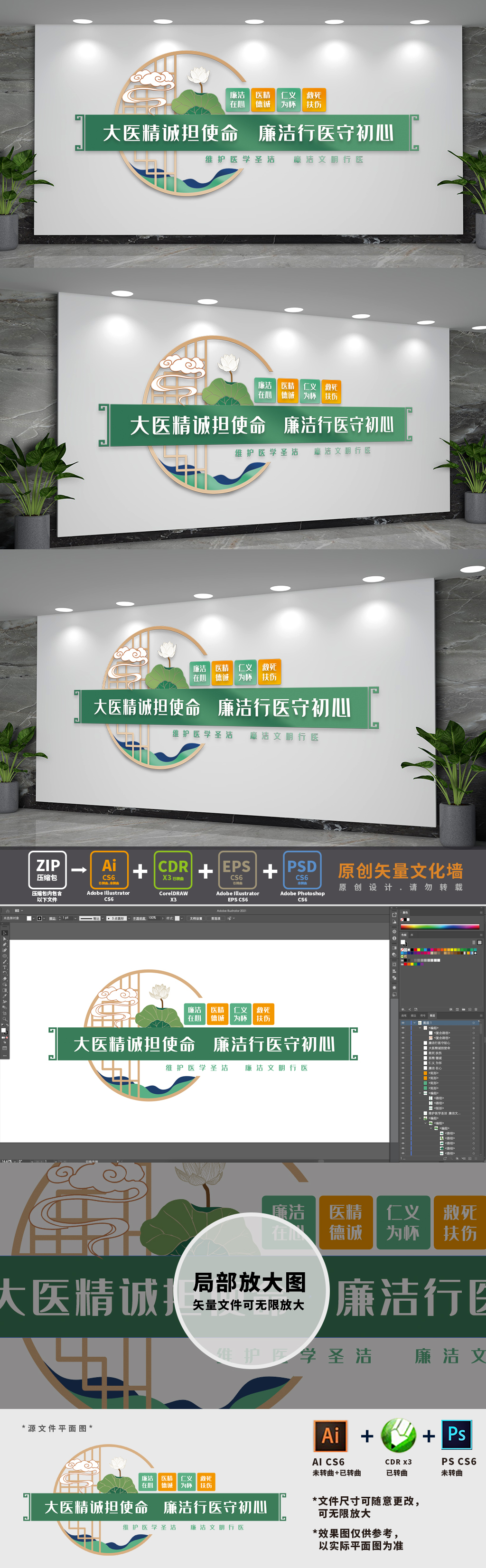
Task: Open the fill color dropdown in control bar
Action: pyautogui.click(x=33, y=919)
